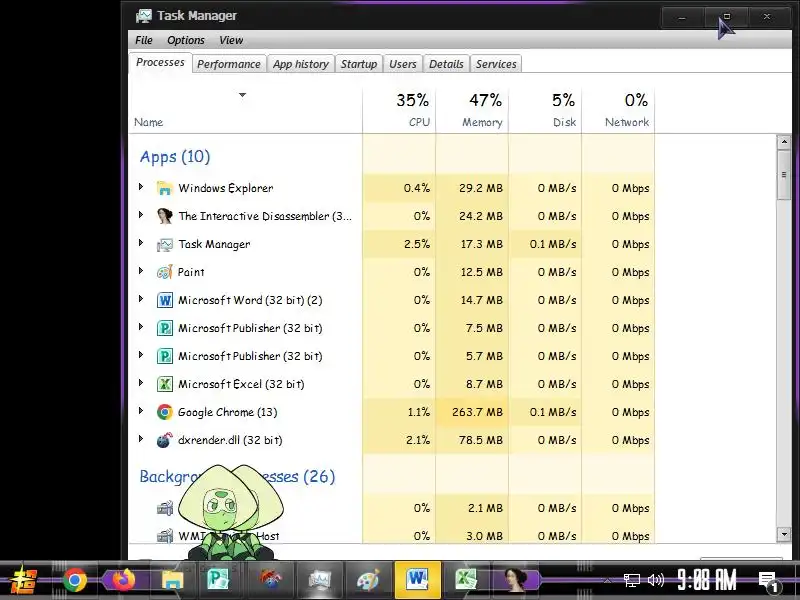This screenshot has height=600, width=800.
Task: Expand the first Microsoft Publisher group
Action: 141,327
